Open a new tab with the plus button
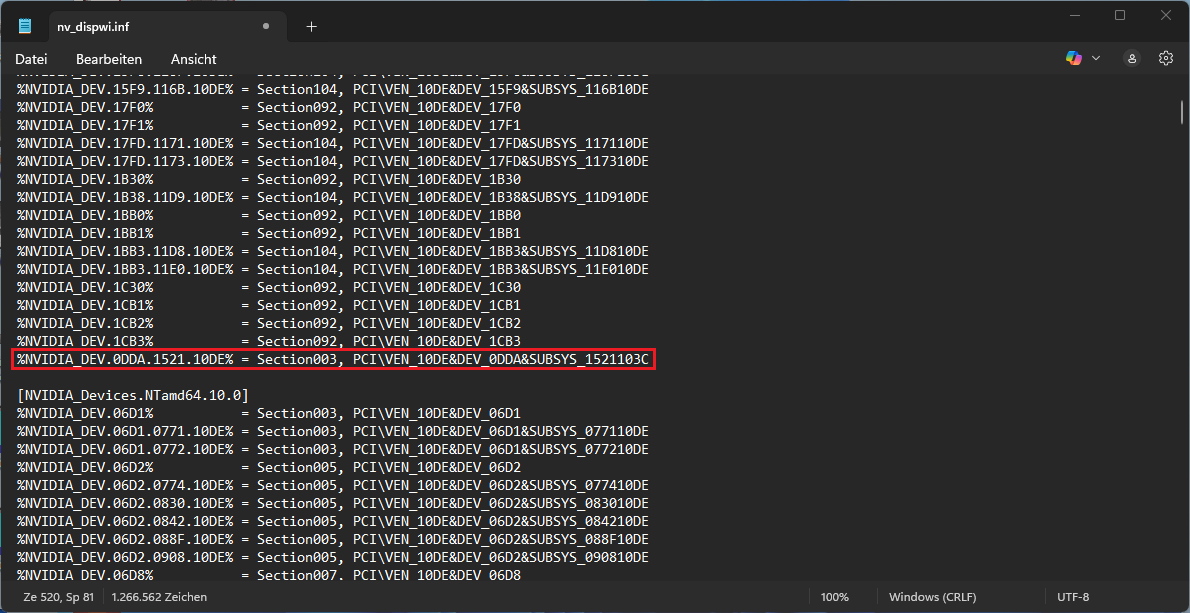 pos(311,27)
